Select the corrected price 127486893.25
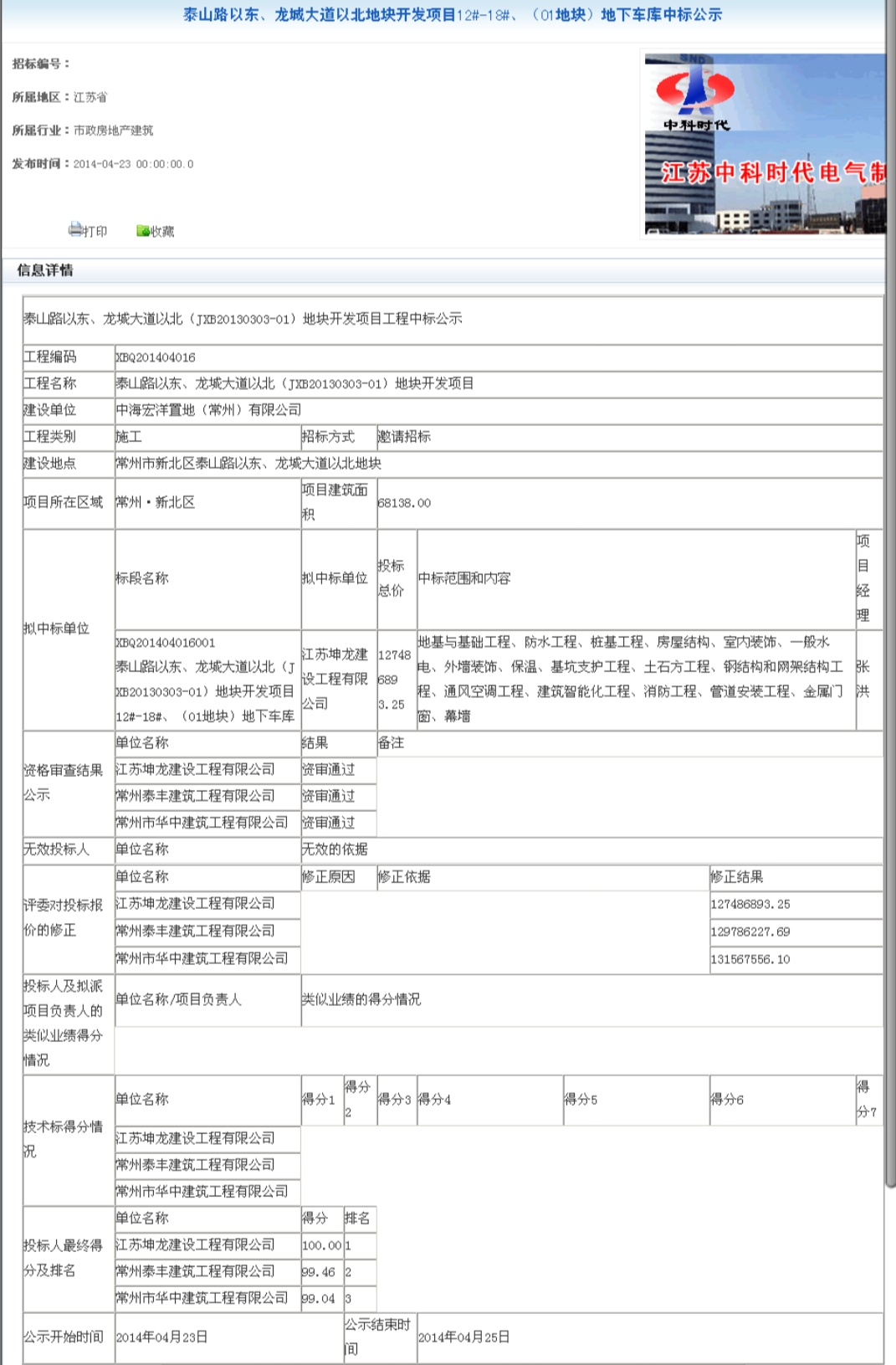The width and height of the screenshot is (896, 1365). pos(750,905)
